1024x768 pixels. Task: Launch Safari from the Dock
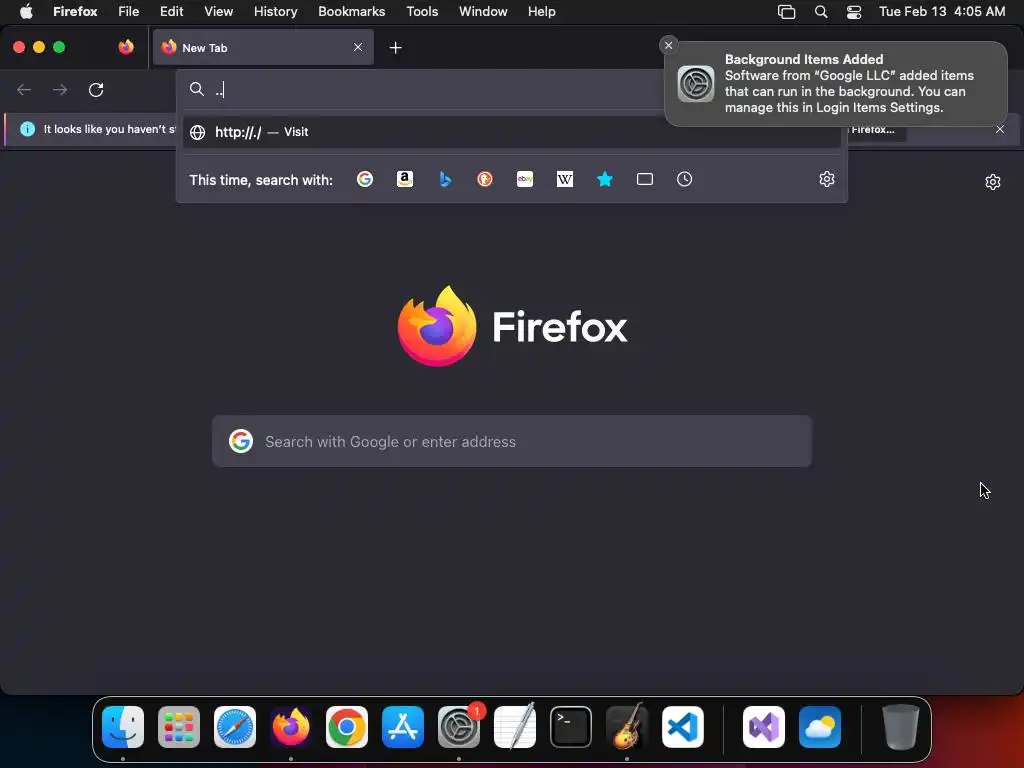point(235,727)
